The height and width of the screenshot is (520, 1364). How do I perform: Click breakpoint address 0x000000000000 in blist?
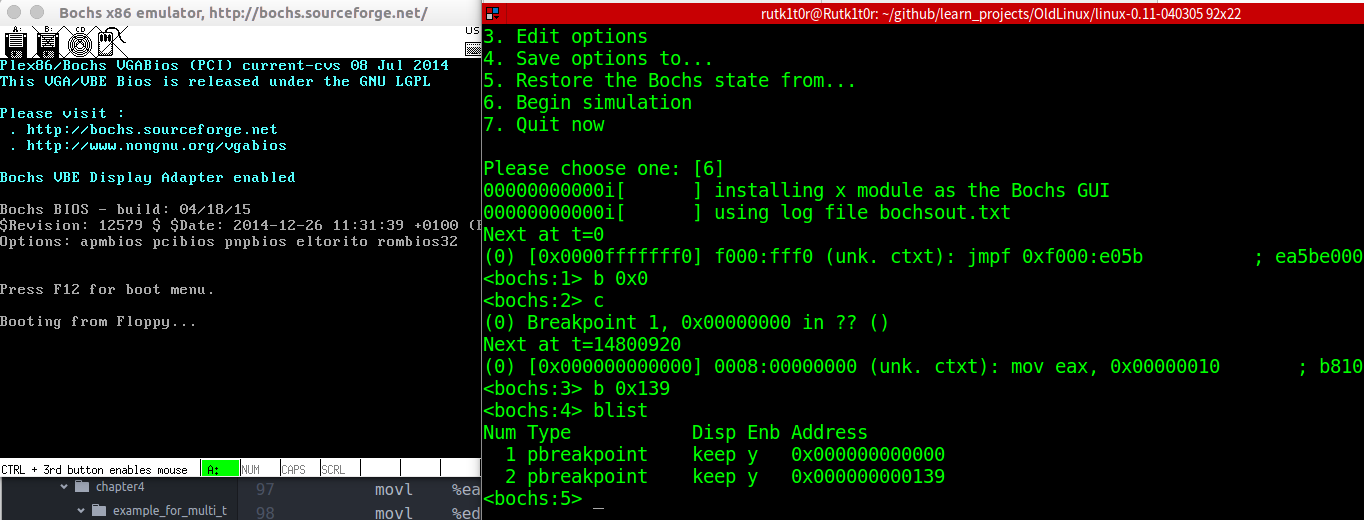coord(868,454)
